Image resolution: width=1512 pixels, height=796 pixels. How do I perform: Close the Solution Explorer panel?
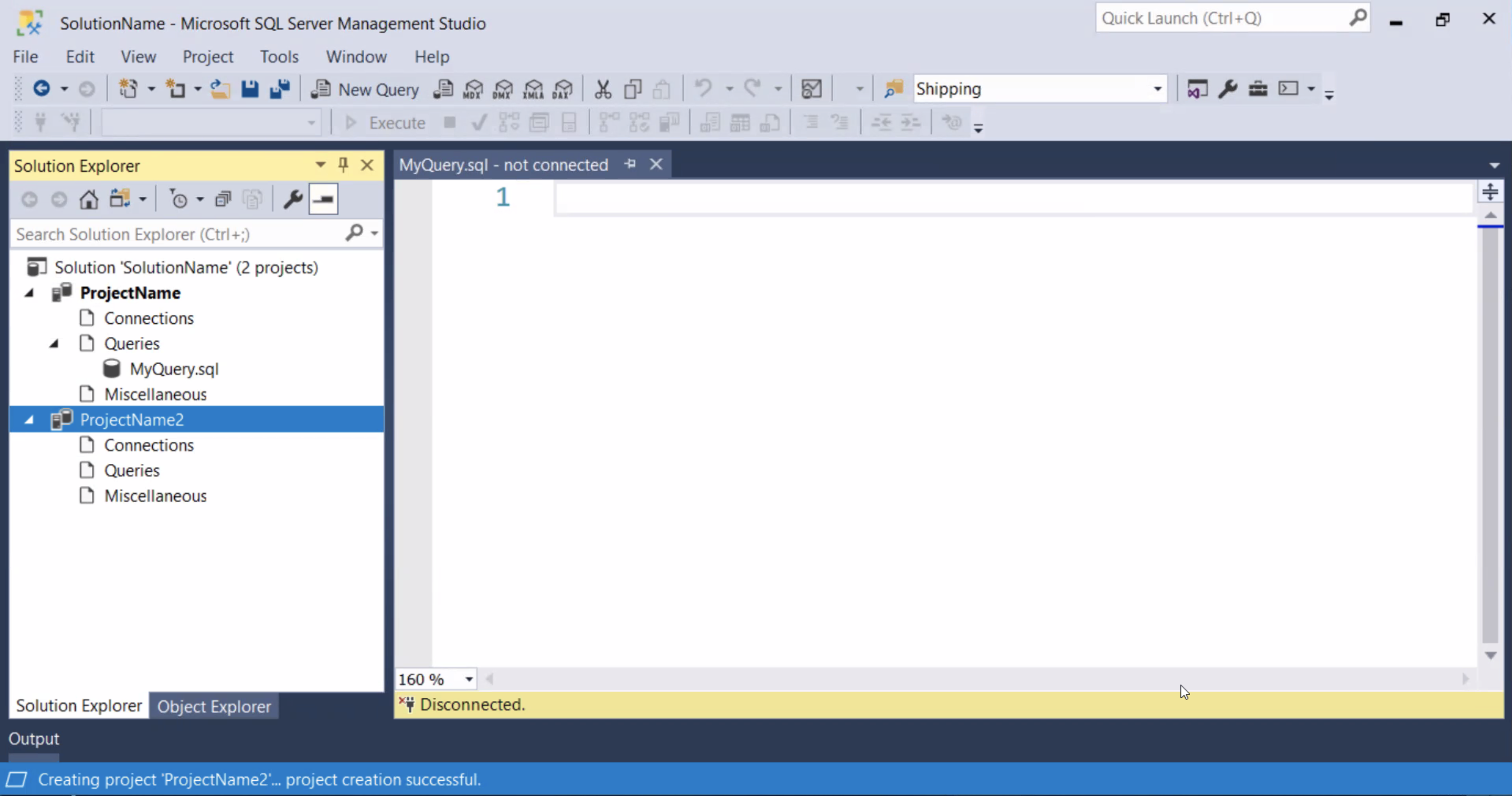(x=367, y=165)
